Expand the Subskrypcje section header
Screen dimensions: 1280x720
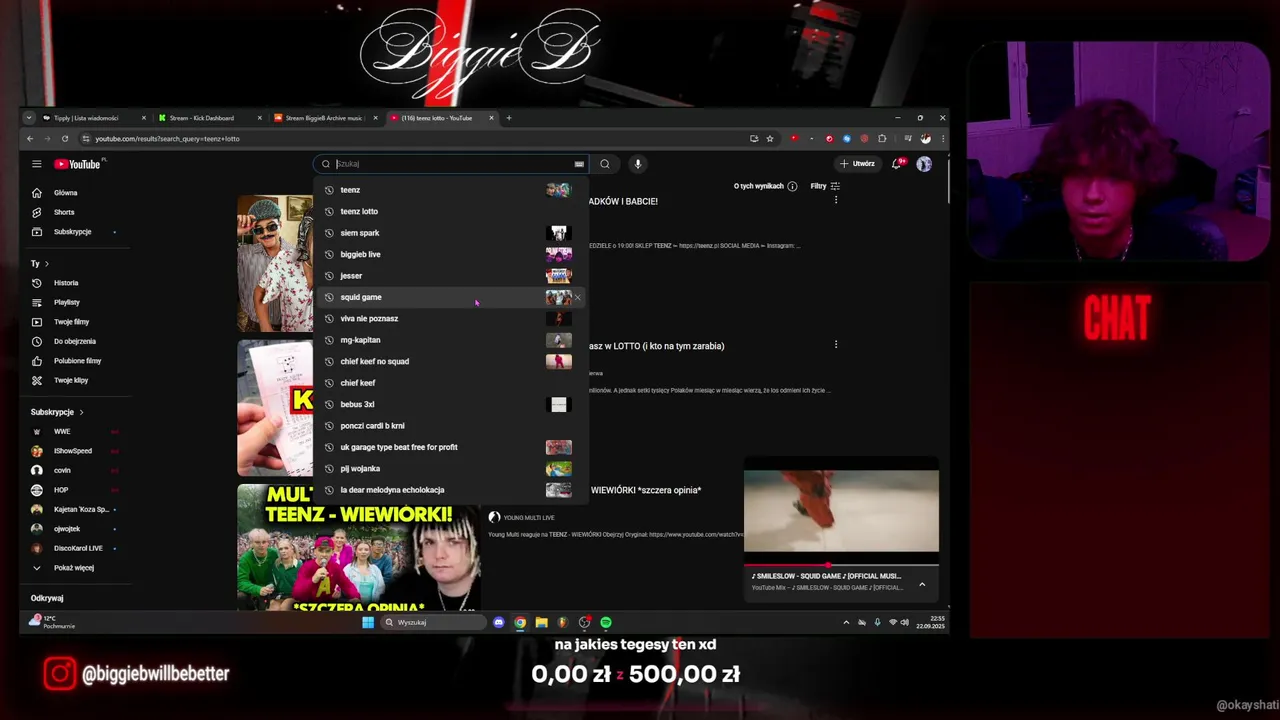tap(57, 412)
